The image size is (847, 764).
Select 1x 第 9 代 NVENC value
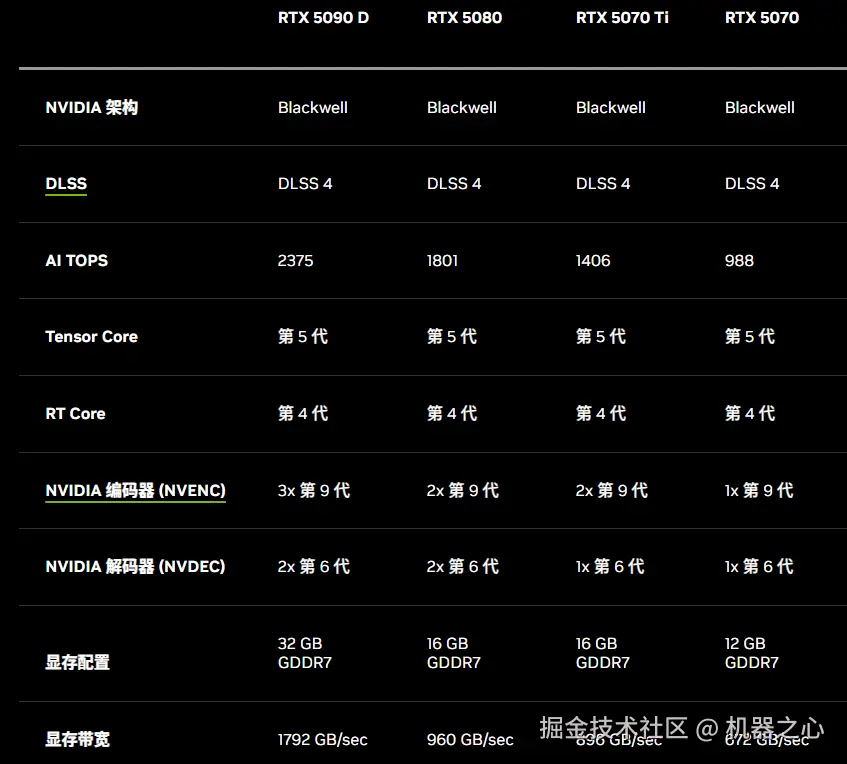(x=759, y=491)
